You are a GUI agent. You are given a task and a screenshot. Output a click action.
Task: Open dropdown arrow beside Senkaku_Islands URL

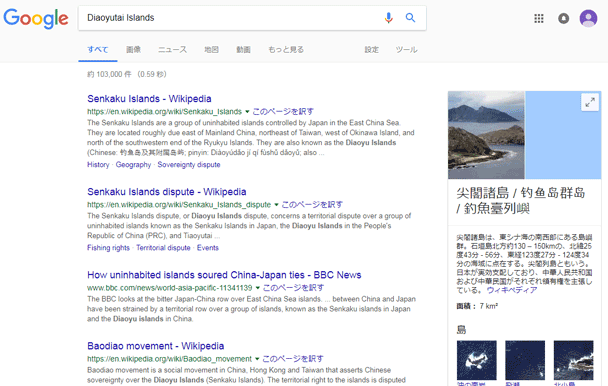(x=247, y=112)
